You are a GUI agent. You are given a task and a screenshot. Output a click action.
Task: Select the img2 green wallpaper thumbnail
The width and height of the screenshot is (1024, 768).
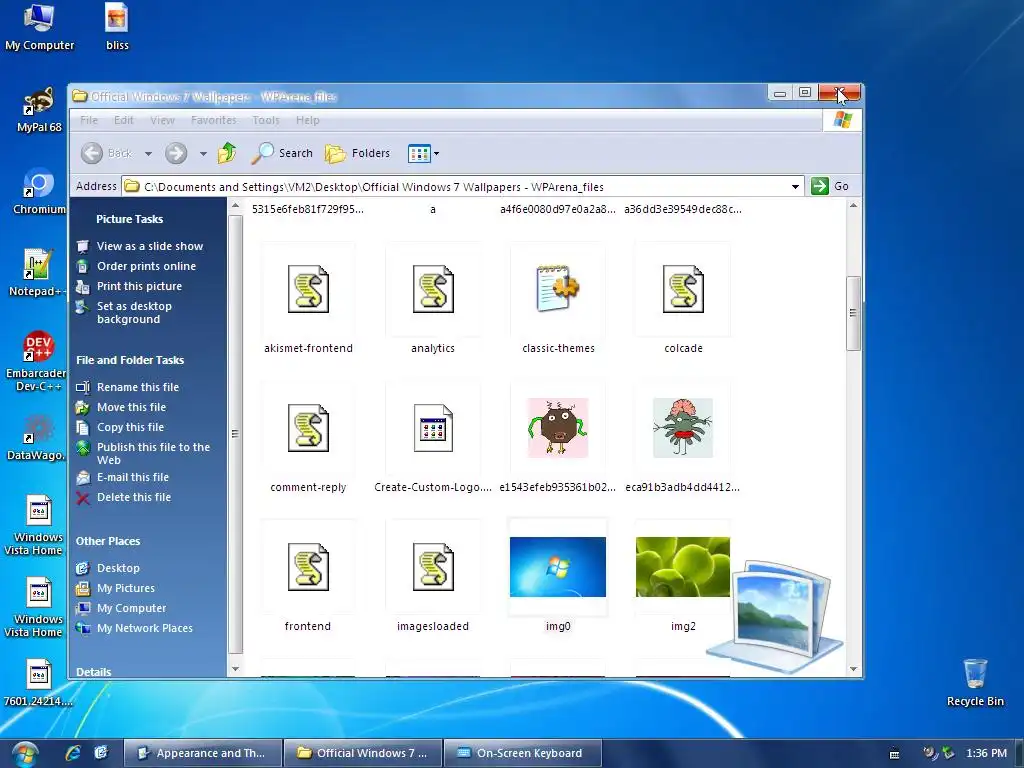[682, 567]
